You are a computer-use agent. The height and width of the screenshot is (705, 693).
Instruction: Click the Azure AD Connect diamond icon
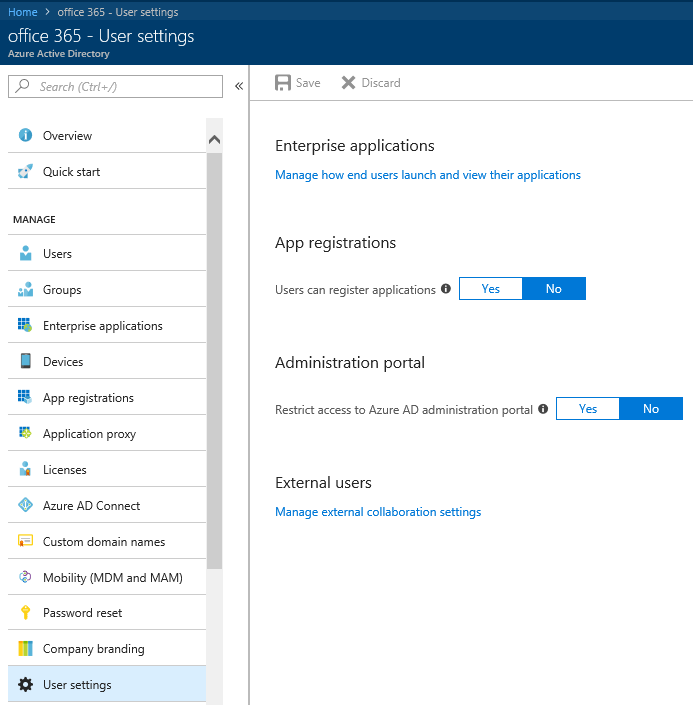point(25,505)
